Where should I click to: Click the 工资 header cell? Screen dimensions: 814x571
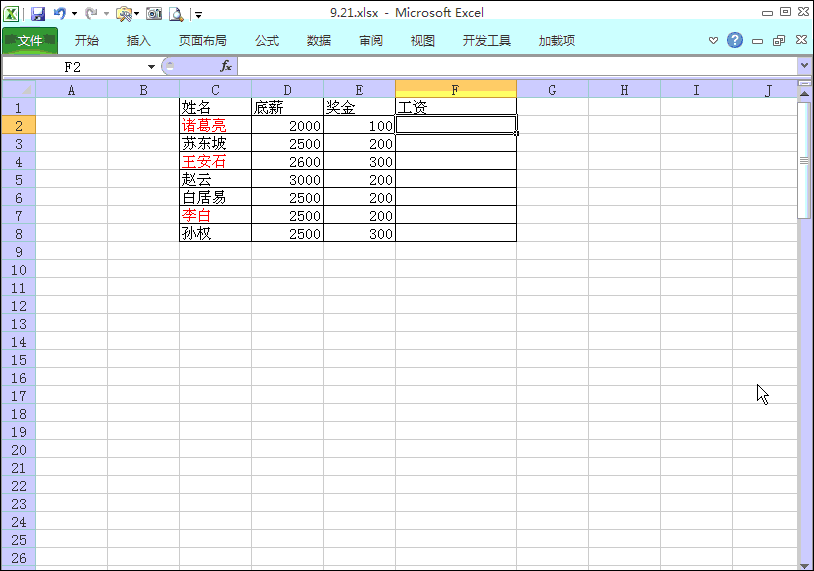(456, 107)
